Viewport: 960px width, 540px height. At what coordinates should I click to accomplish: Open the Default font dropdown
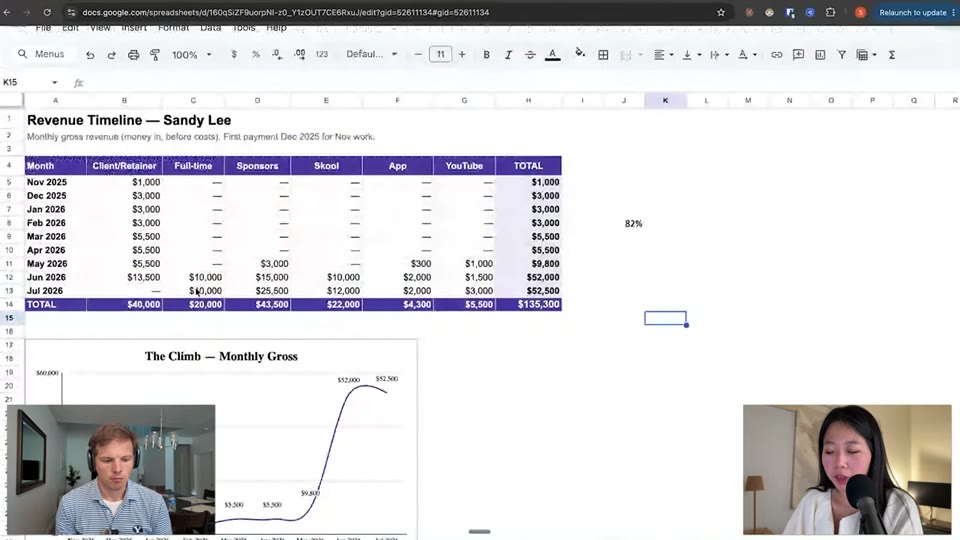(372, 54)
